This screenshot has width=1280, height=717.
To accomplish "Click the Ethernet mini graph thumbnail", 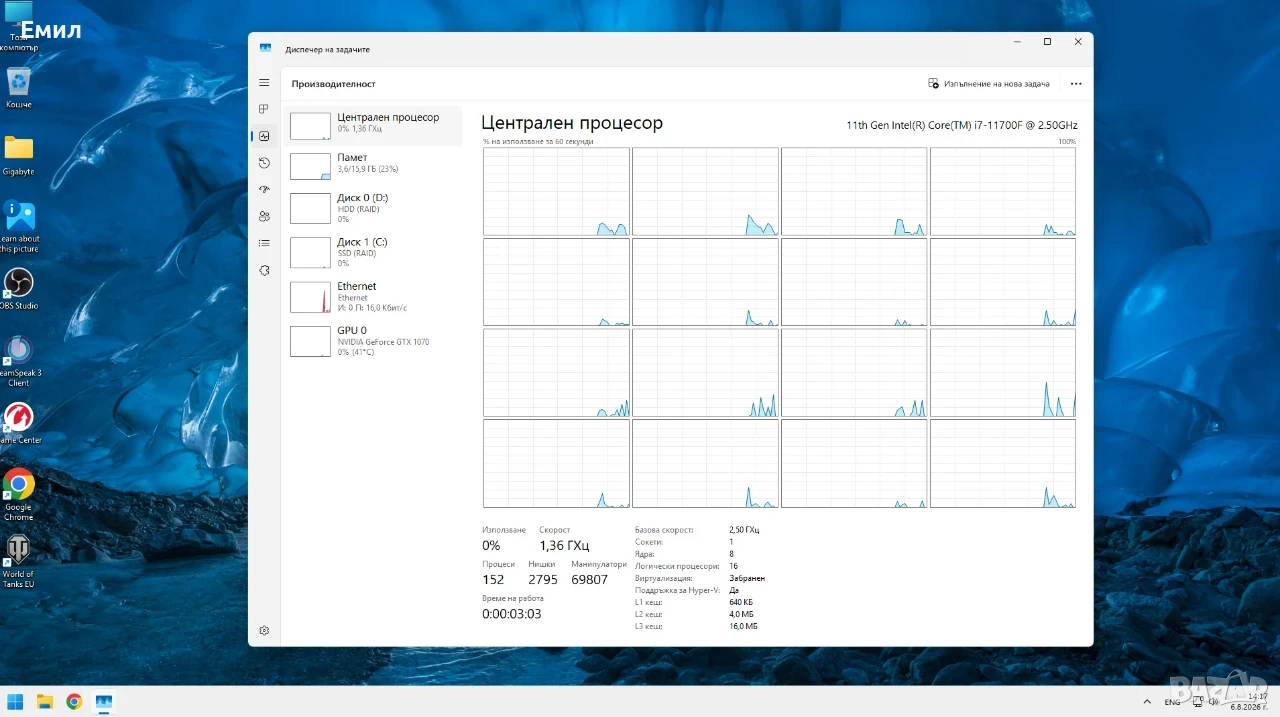I will (x=310, y=297).
